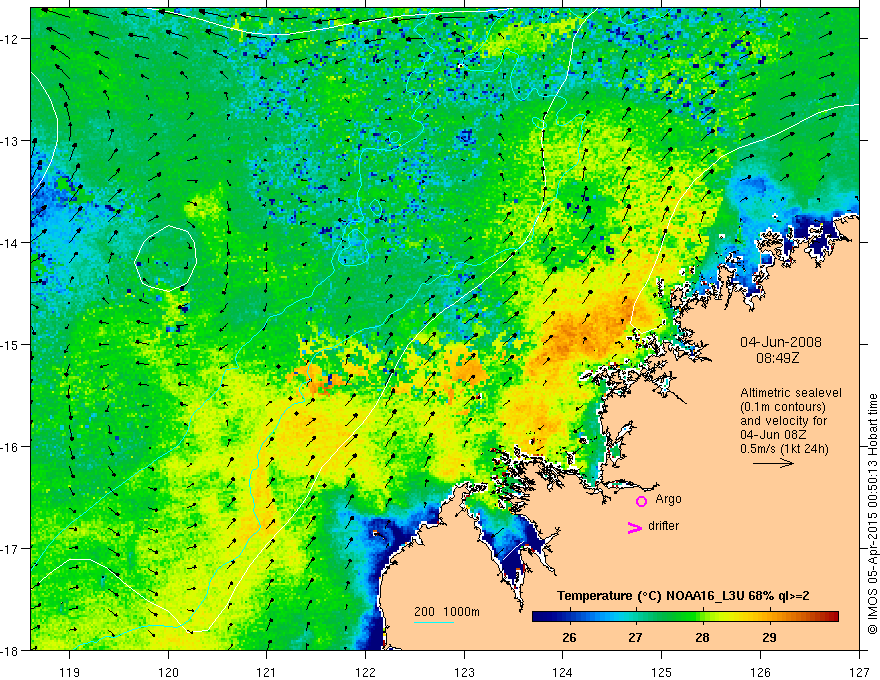The width and height of the screenshot is (880, 680).
Task: Click the 0.5m/s velocity scale arrow
Action: click(x=773, y=463)
